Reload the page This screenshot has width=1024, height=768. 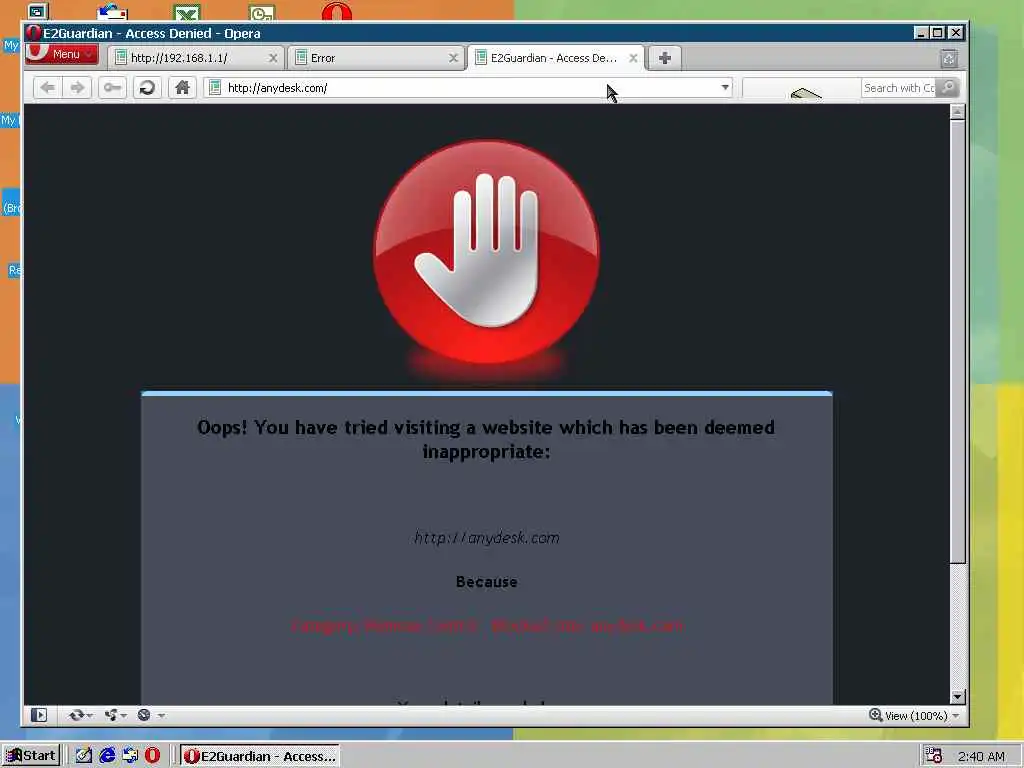click(148, 88)
